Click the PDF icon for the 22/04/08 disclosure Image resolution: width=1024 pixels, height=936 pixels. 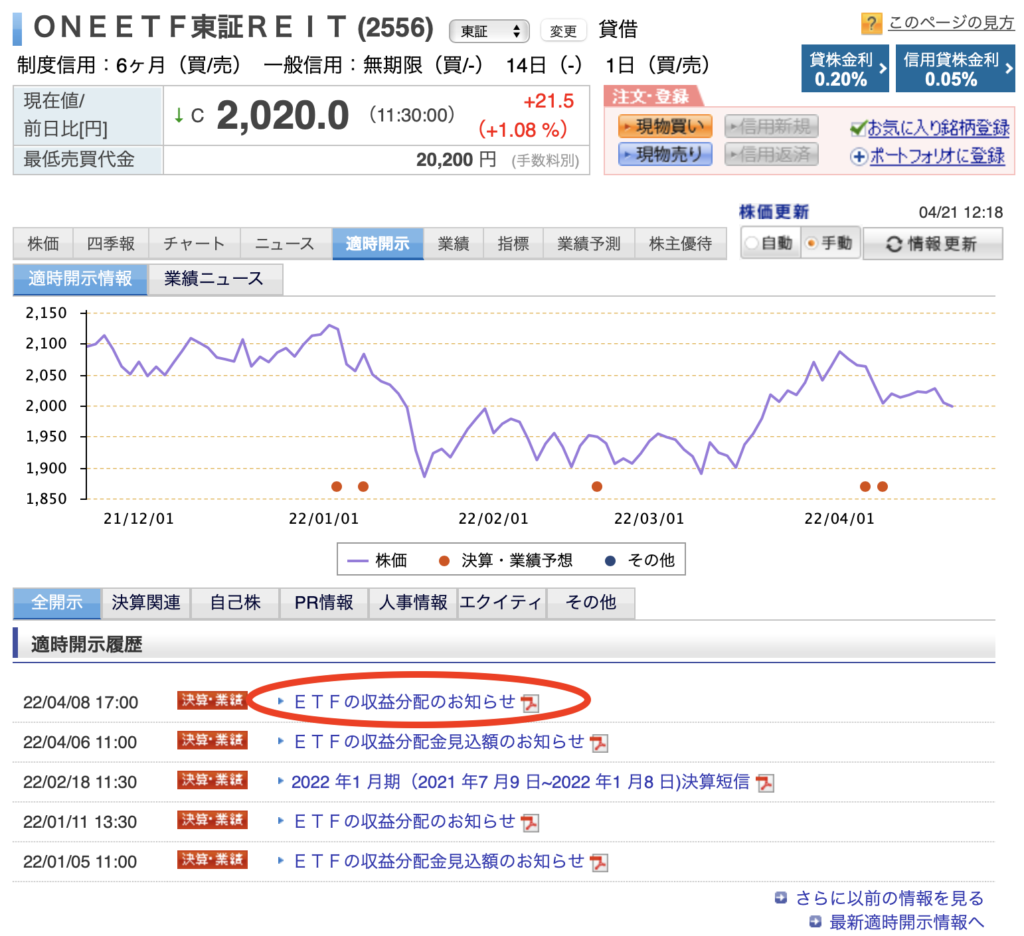pos(530,703)
